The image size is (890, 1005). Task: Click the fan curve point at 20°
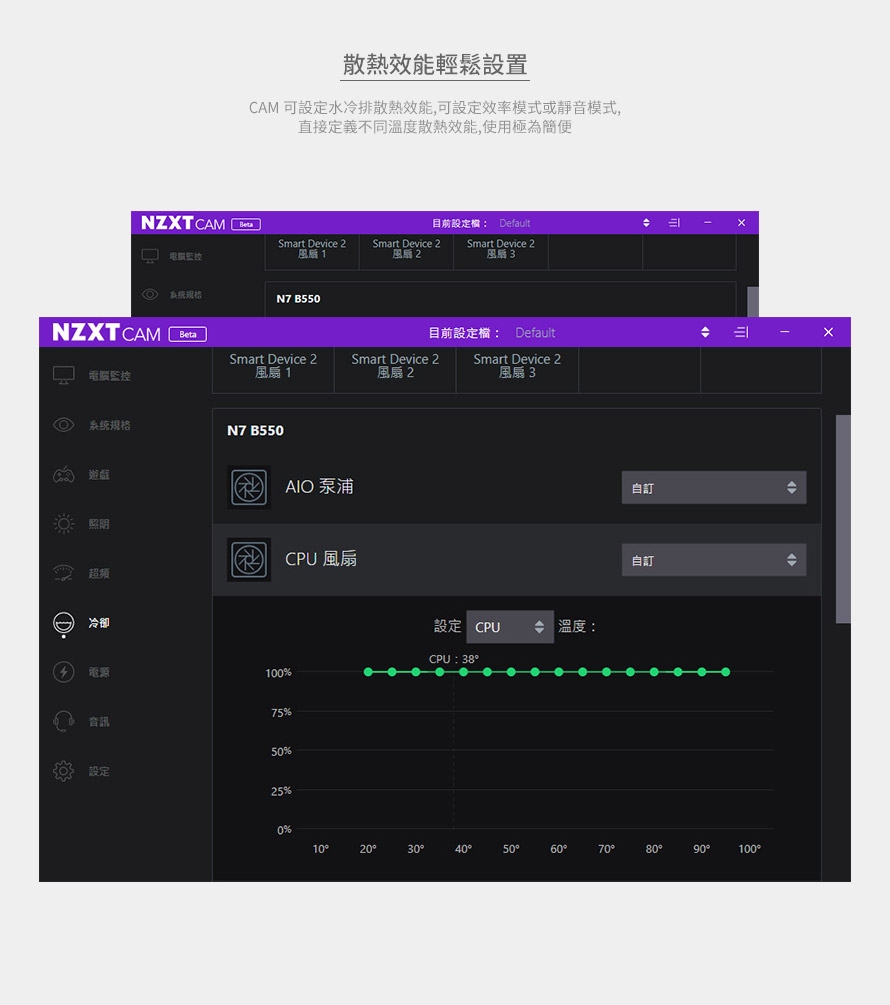point(368,672)
